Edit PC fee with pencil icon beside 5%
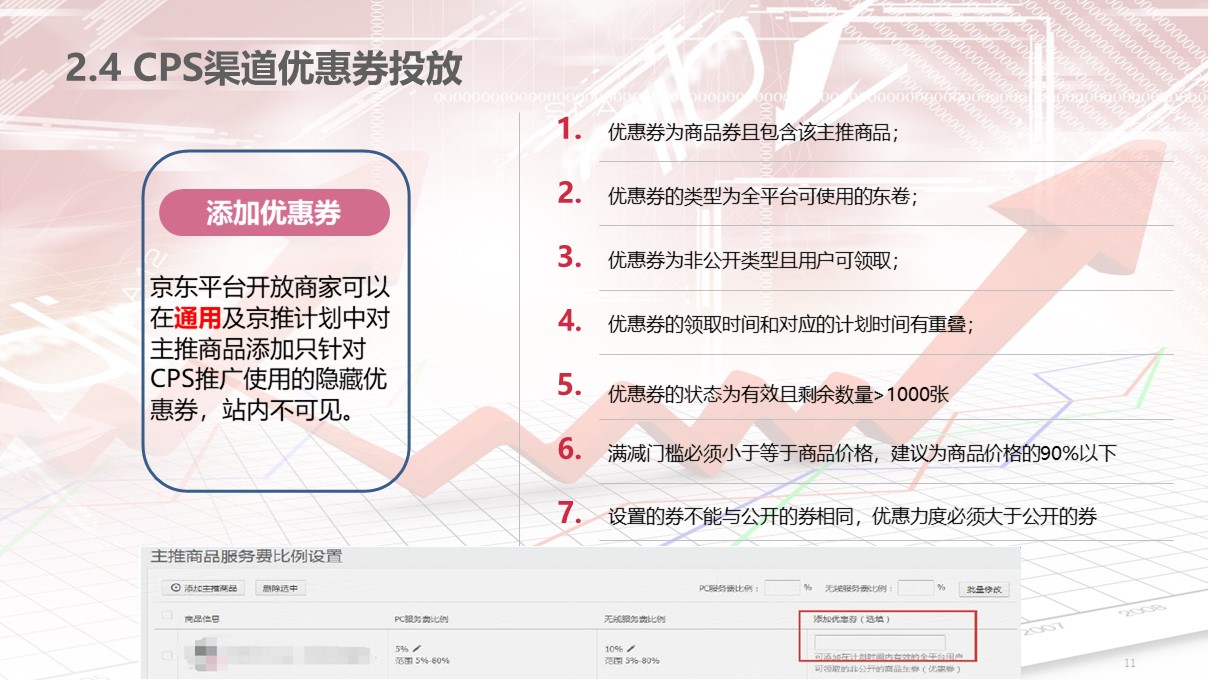Image resolution: width=1210 pixels, height=680 pixels. click(417, 648)
